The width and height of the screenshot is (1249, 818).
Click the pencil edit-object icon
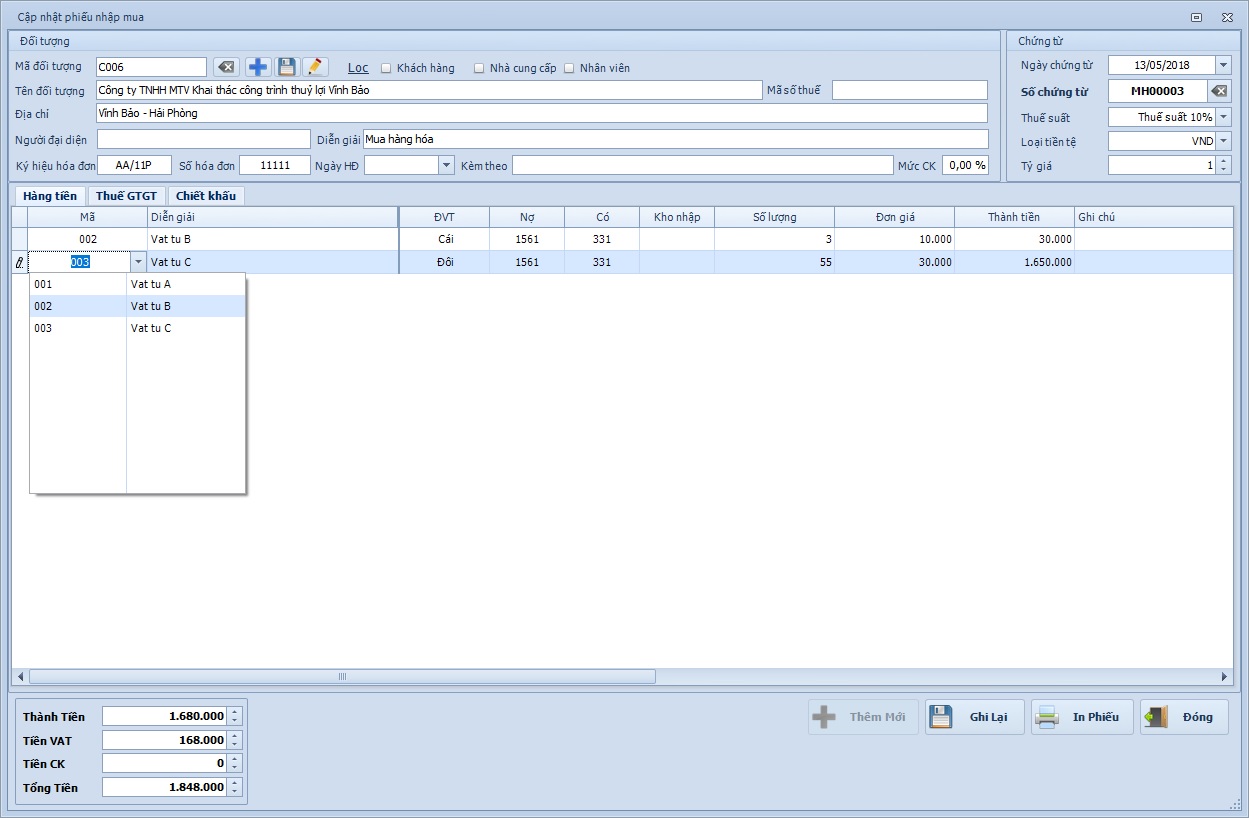pyautogui.click(x=315, y=67)
